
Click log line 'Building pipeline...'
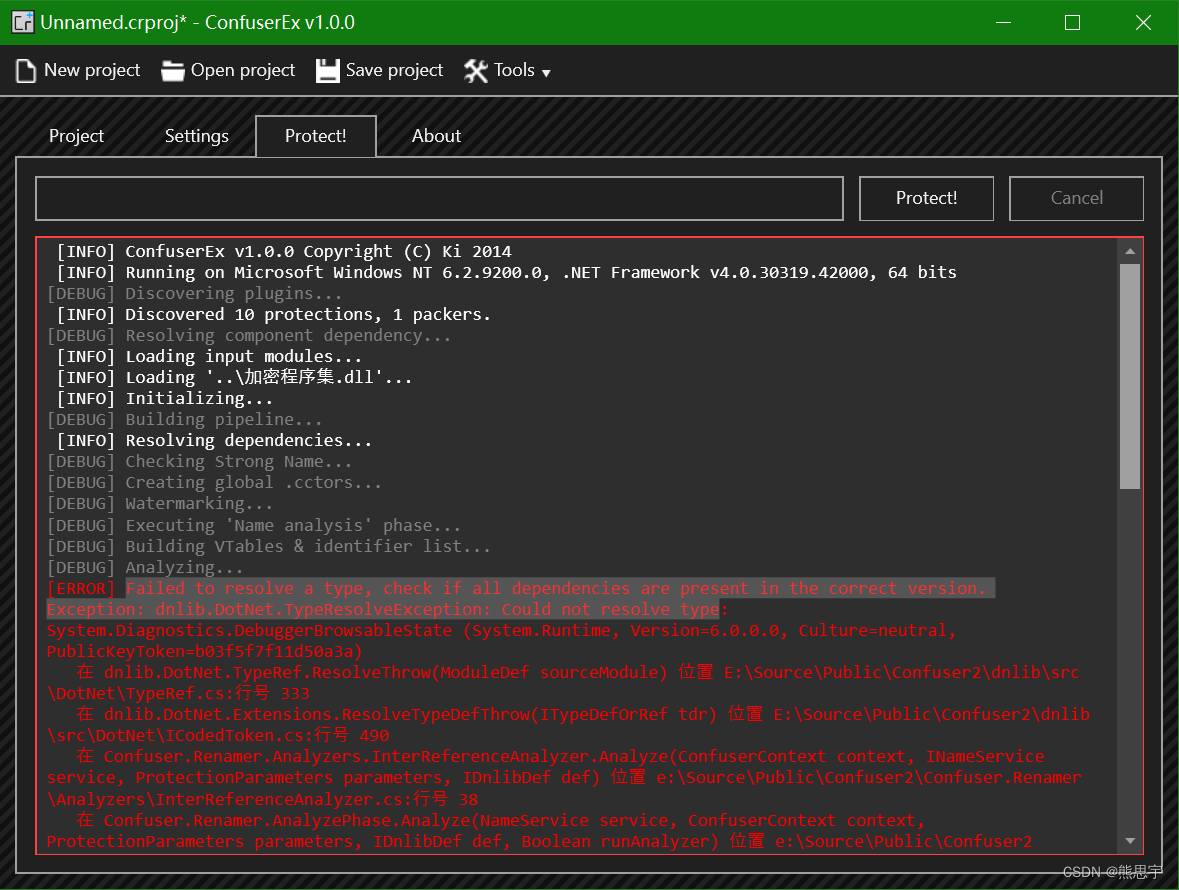184,420
